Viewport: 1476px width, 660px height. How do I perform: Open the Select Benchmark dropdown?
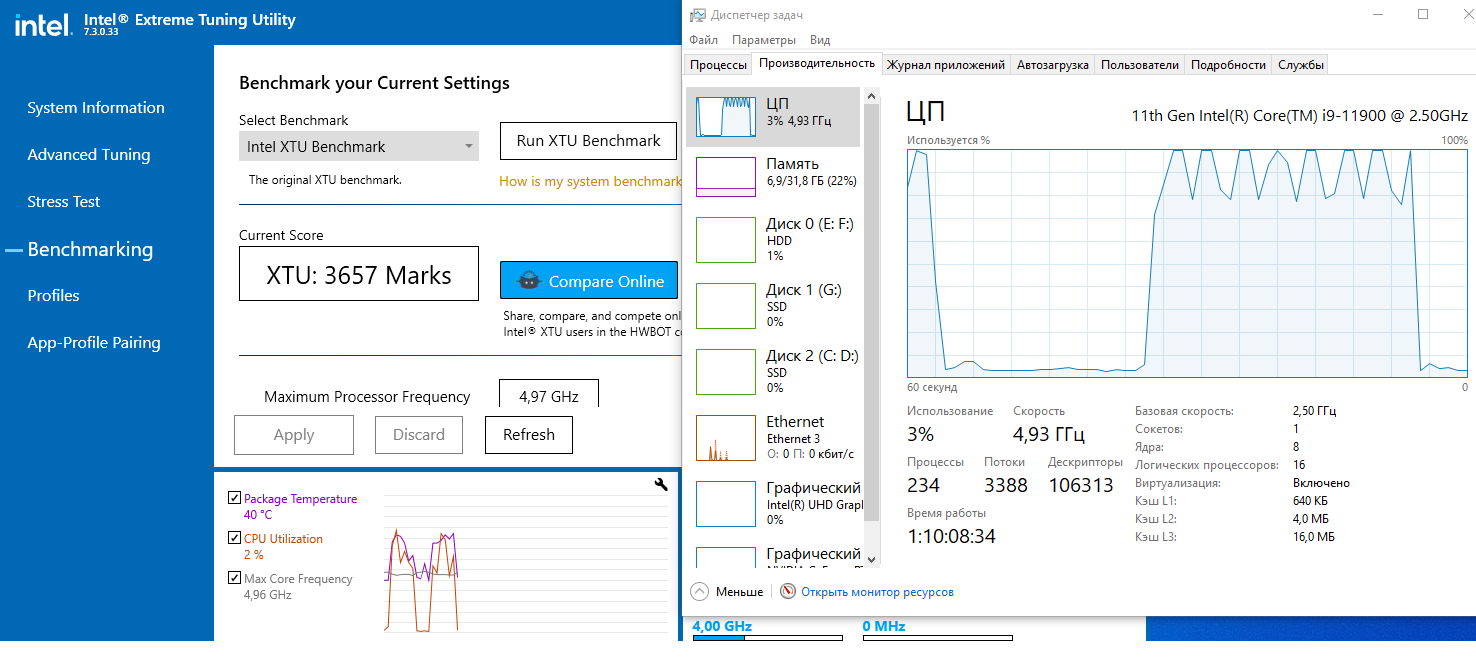pos(359,147)
